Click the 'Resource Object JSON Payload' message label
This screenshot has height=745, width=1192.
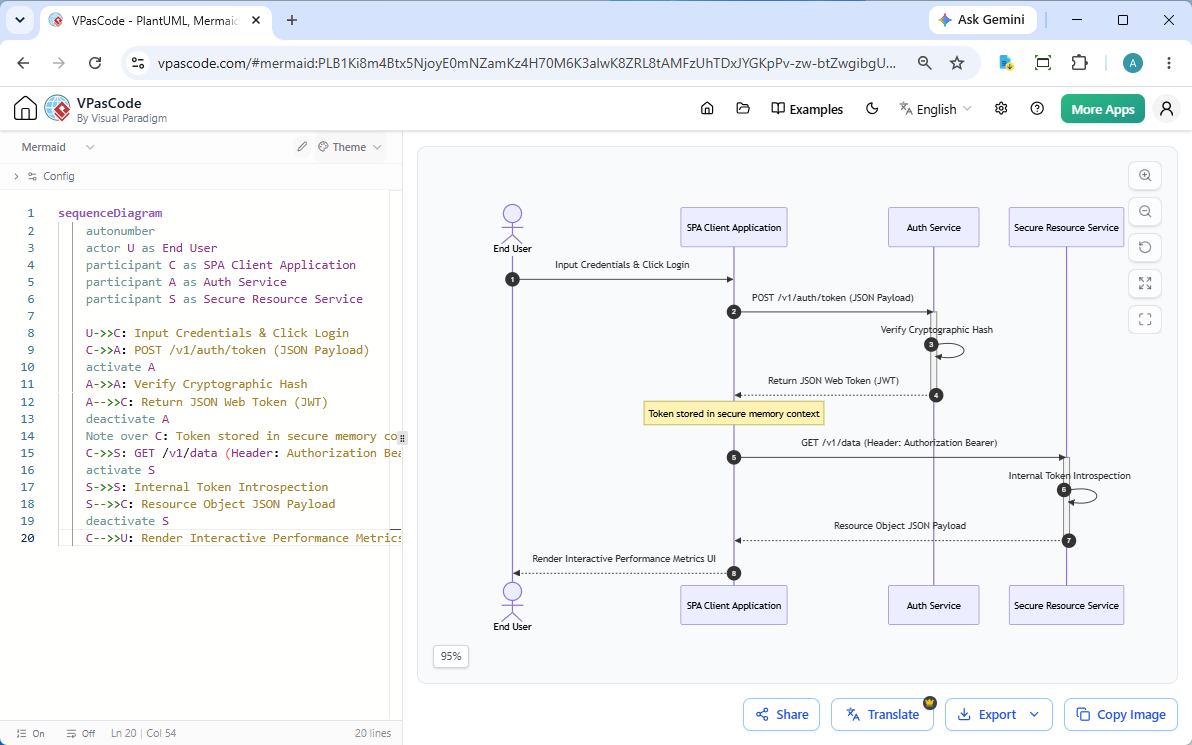899,525
